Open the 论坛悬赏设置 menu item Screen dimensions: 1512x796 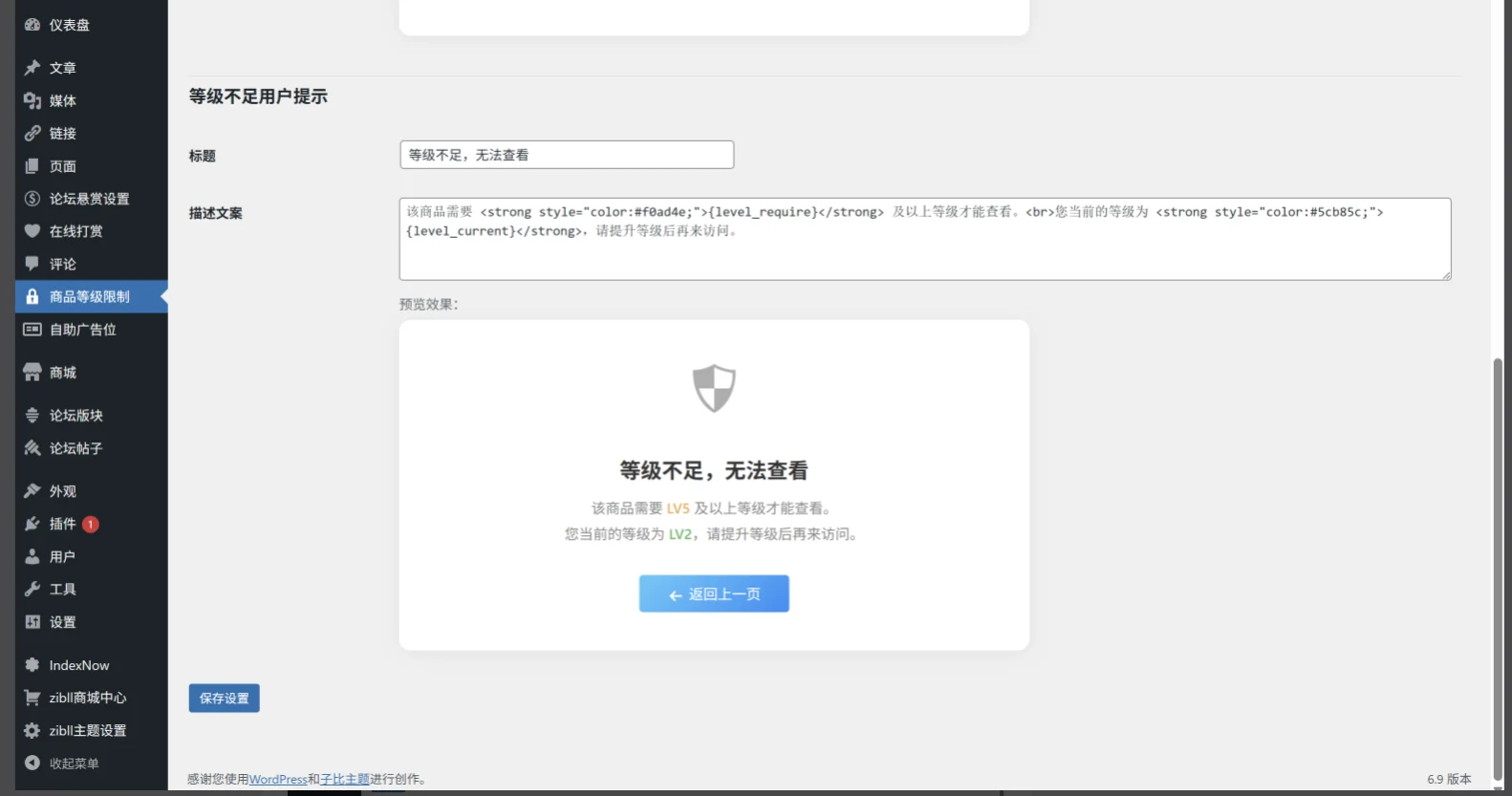92,199
